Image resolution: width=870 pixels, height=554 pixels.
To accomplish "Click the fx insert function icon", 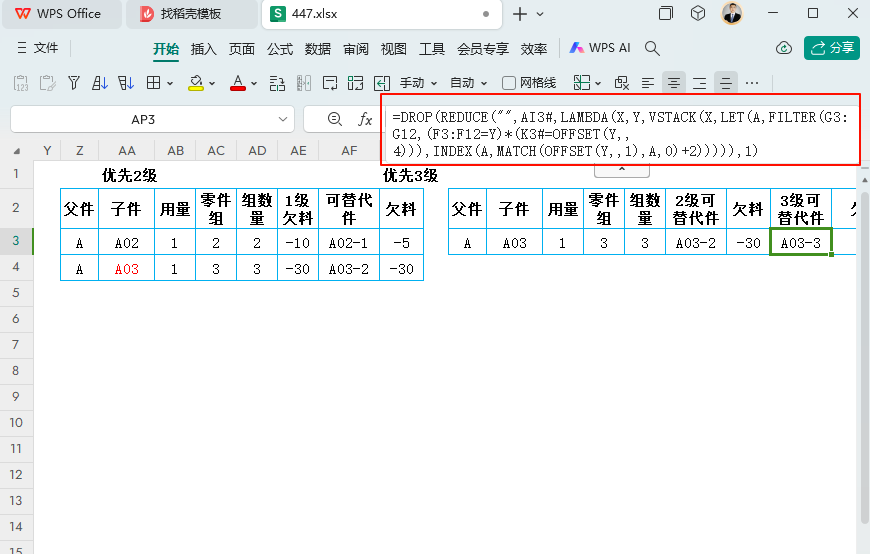I will click(365, 119).
